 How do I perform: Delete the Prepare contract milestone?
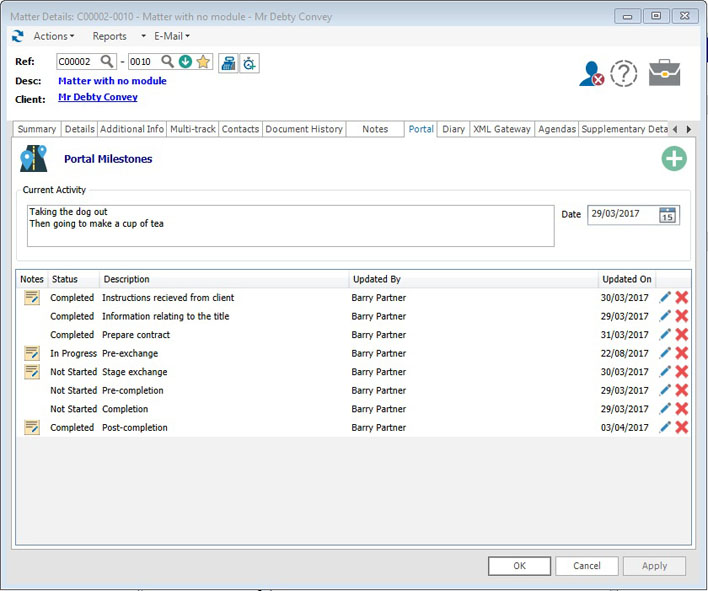[682, 335]
